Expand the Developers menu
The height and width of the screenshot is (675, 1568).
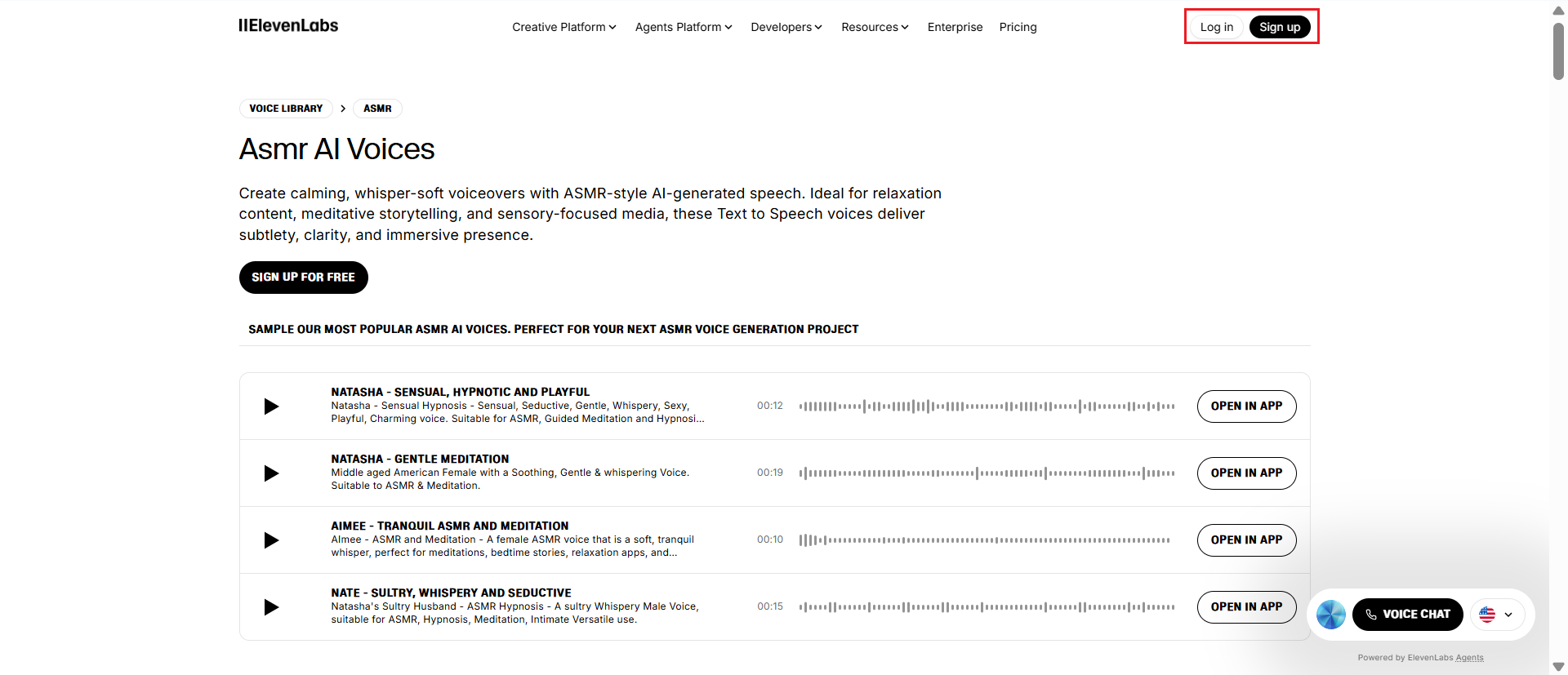pyautogui.click(x=786, y=27)
